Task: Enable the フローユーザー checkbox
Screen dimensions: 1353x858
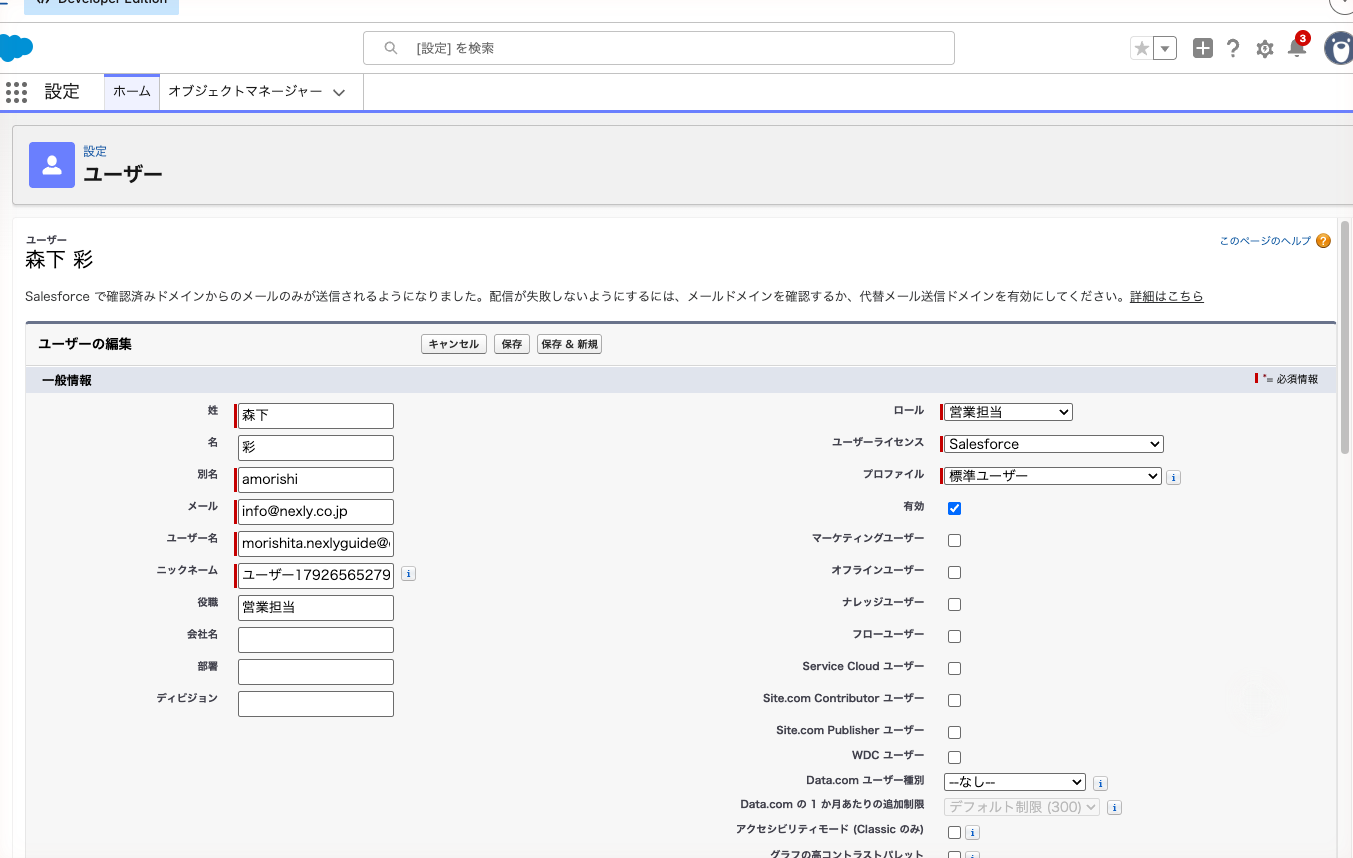Action: pos(954,636)
